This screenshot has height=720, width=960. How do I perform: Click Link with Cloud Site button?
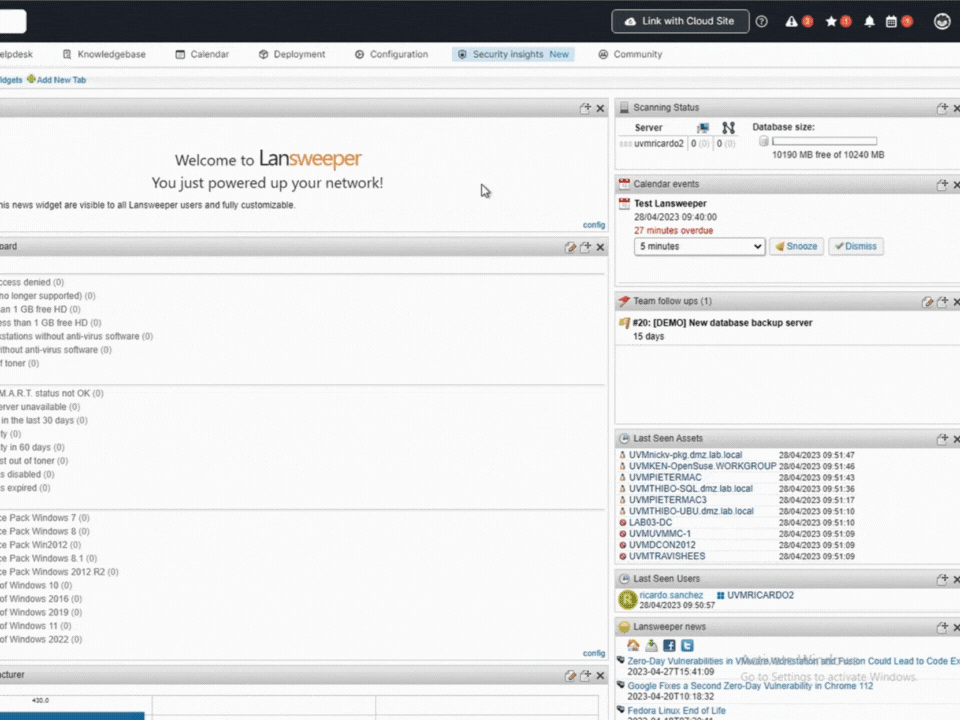point(679,21)
